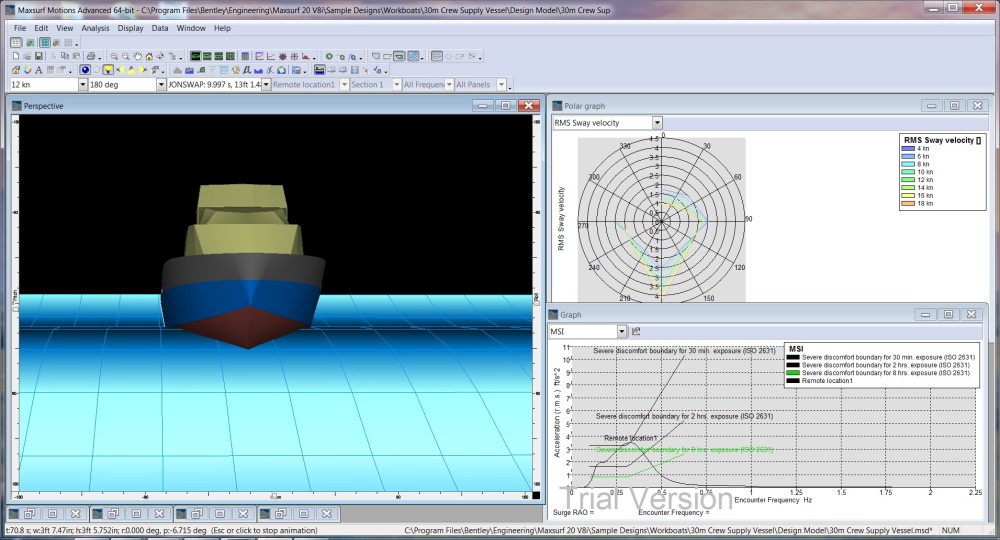Image resolution: width=1000 pixels, height=540 pixels.
Task: Open the Help menu
Action: click(222, 28)
